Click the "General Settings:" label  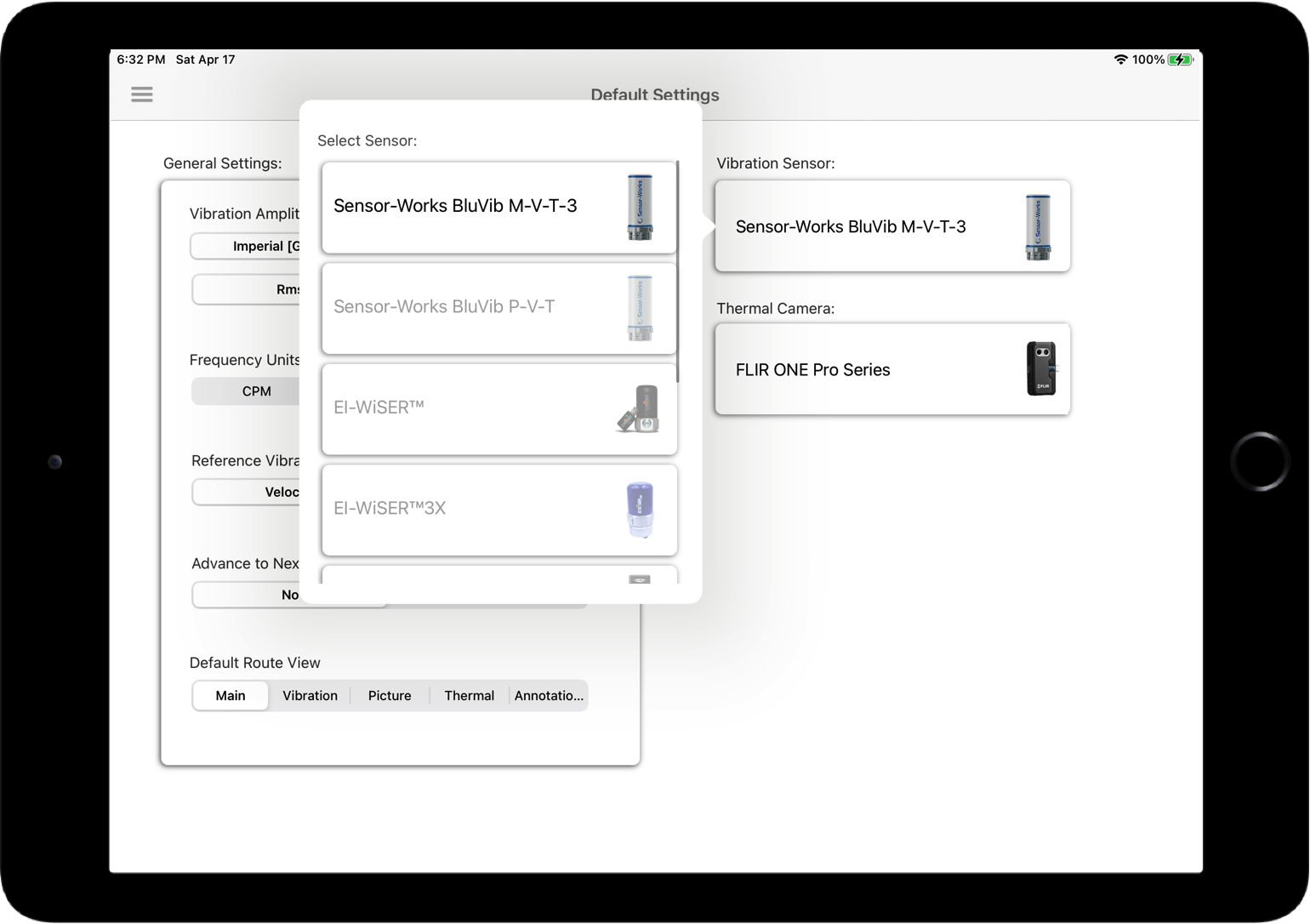click(223, 163)
